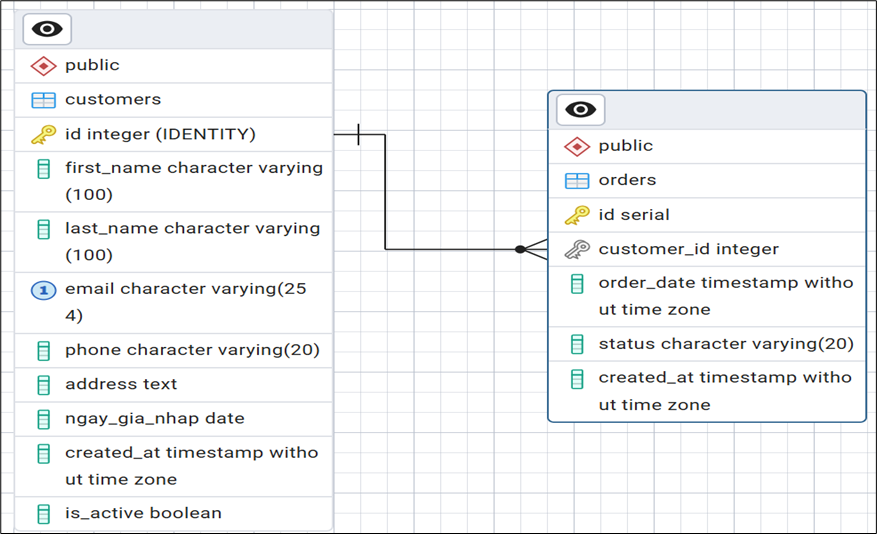877x534 pixels.
Task: Select the ngay_gia_nhap date column
Action: tap(154, 418)
